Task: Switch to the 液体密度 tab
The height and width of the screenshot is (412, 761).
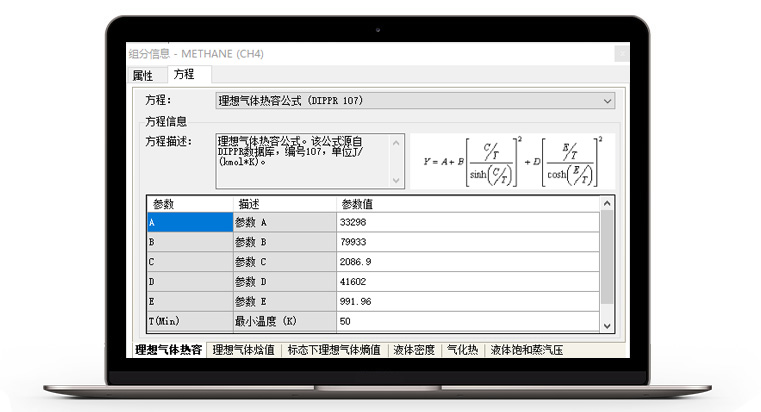Action: 413,350
